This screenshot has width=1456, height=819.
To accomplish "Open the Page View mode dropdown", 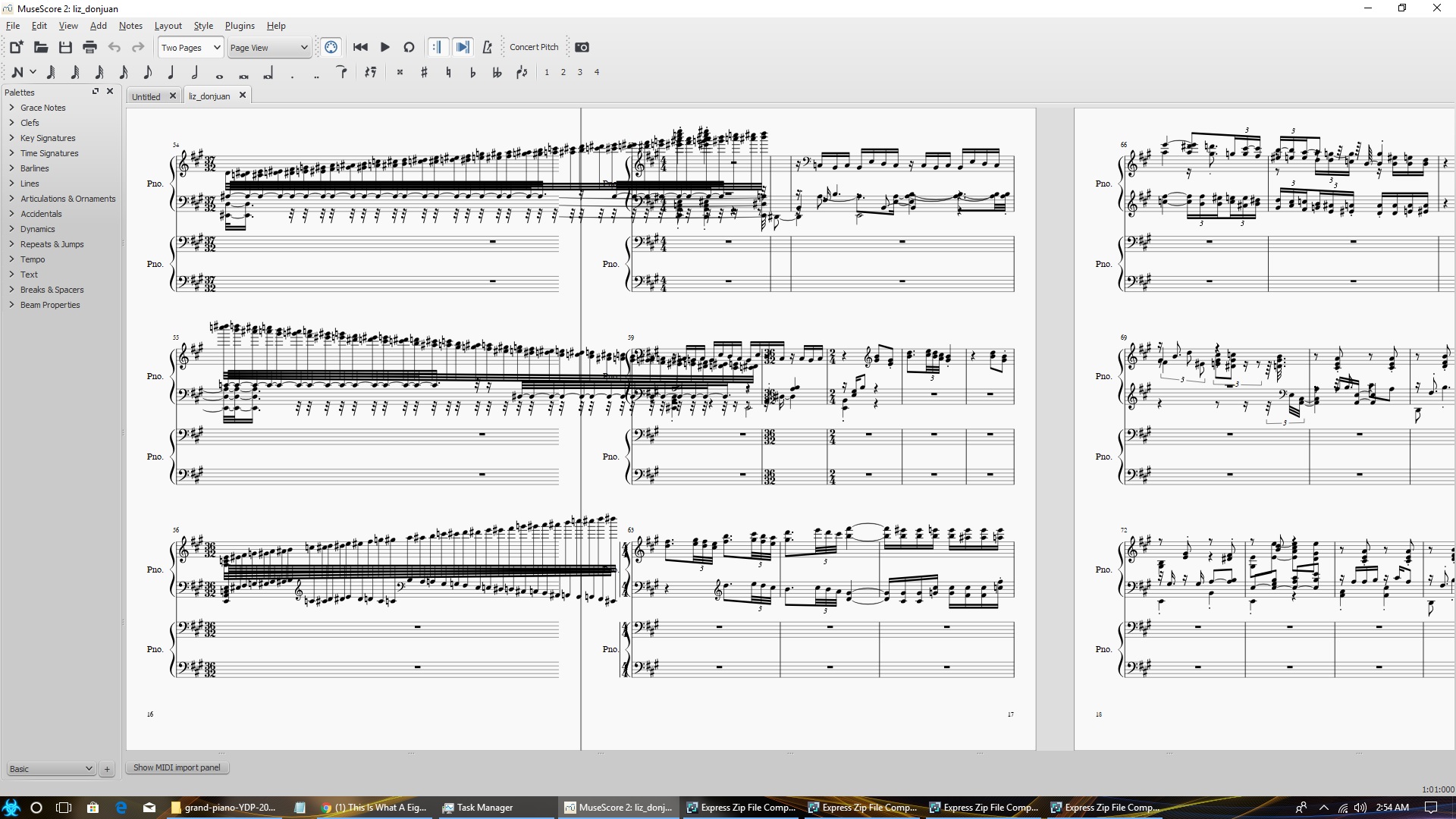I will 269,47.
